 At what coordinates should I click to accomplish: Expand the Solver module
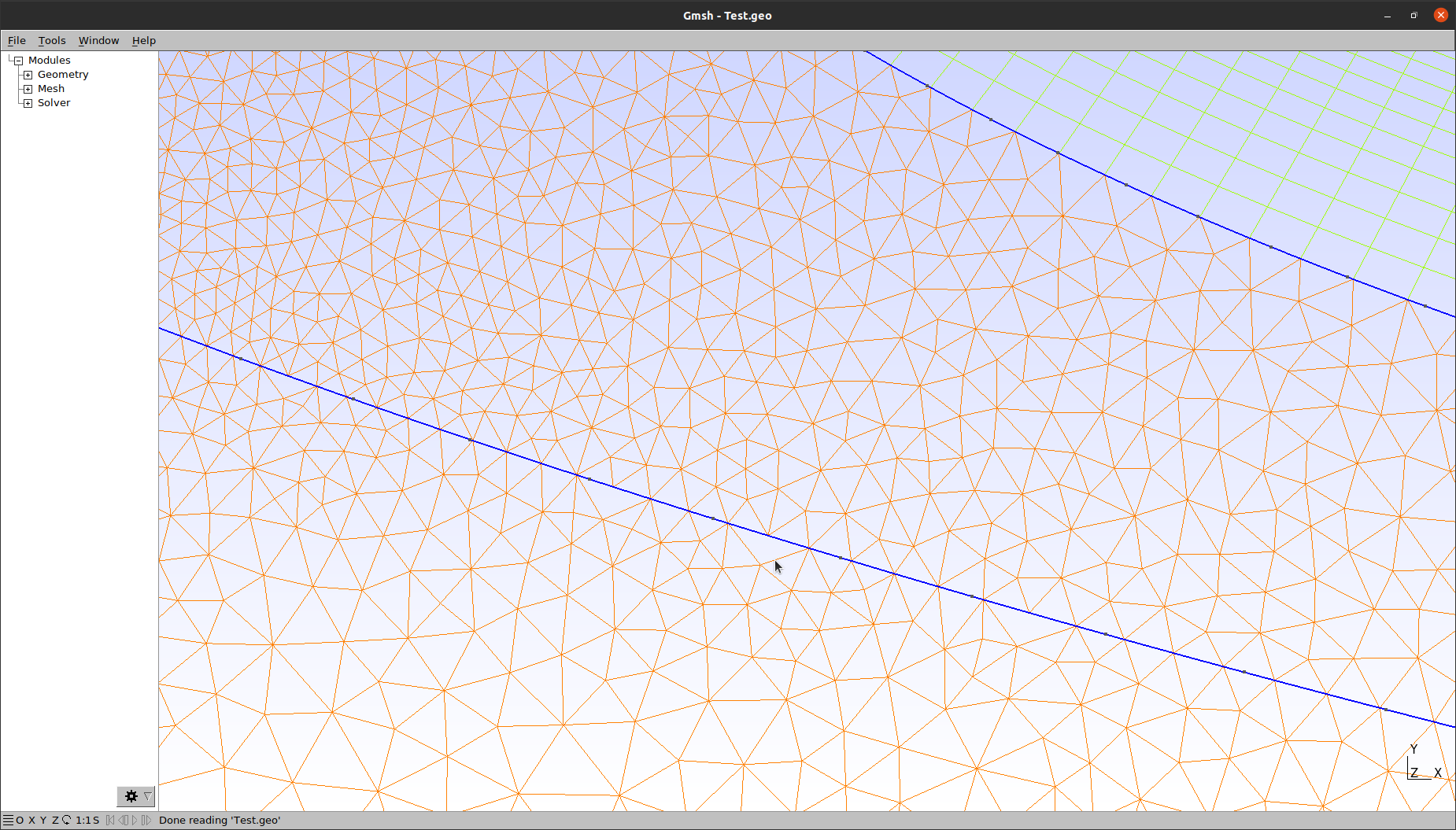click(x=28, y=103)
